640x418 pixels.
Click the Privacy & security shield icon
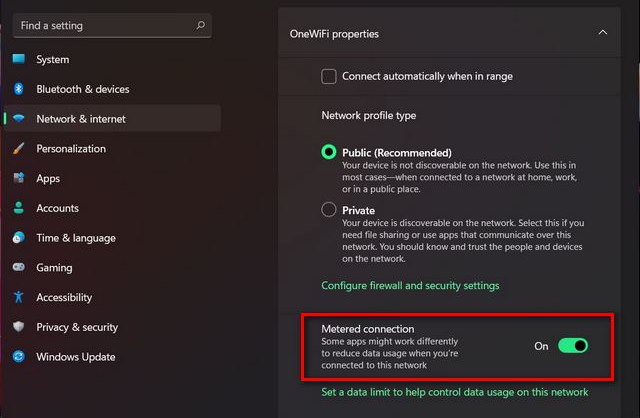pyautogui.click(x=18, y=327)
